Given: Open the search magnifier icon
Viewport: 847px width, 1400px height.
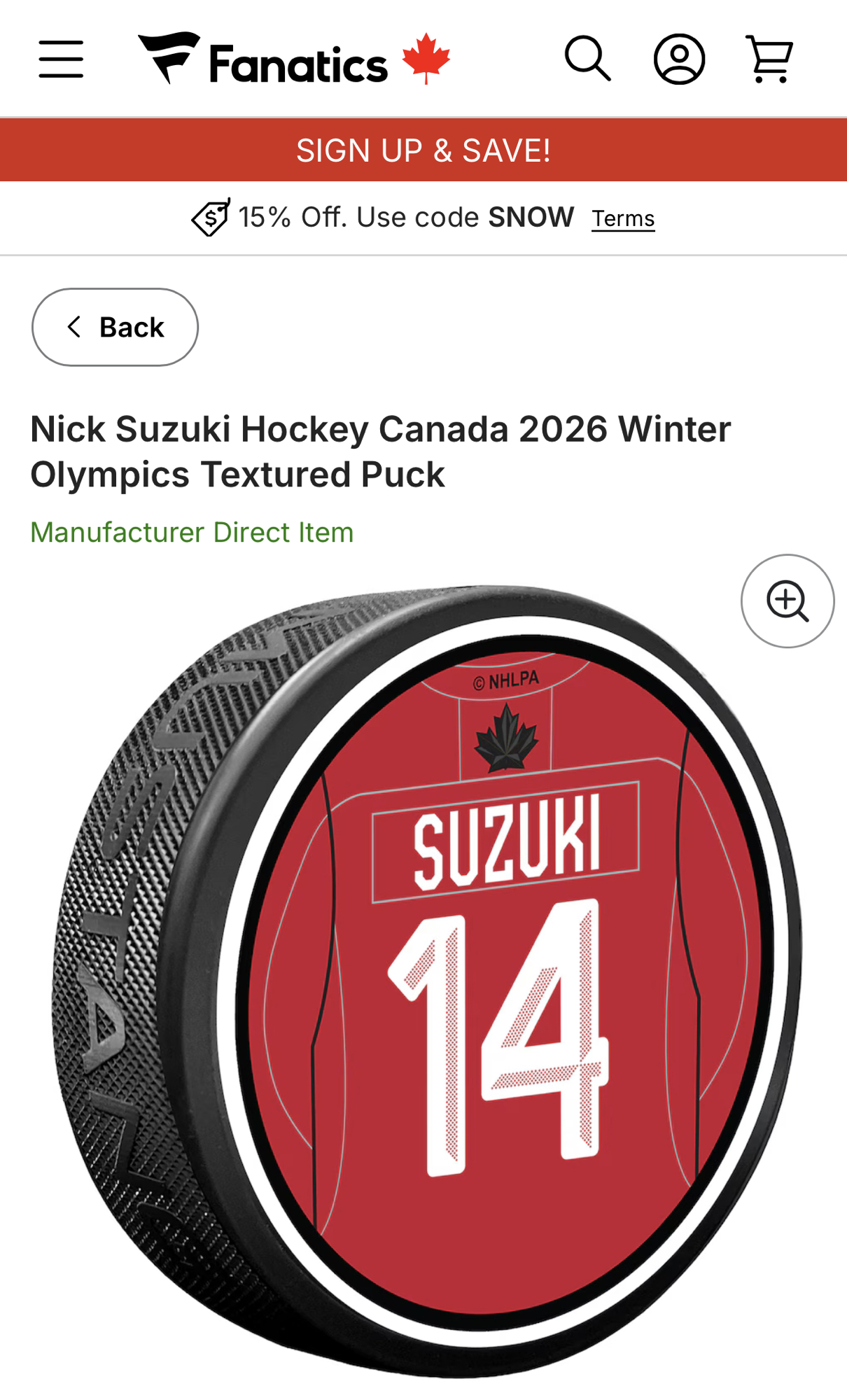Looking at the screenshot, I should [x=587, y=59].
